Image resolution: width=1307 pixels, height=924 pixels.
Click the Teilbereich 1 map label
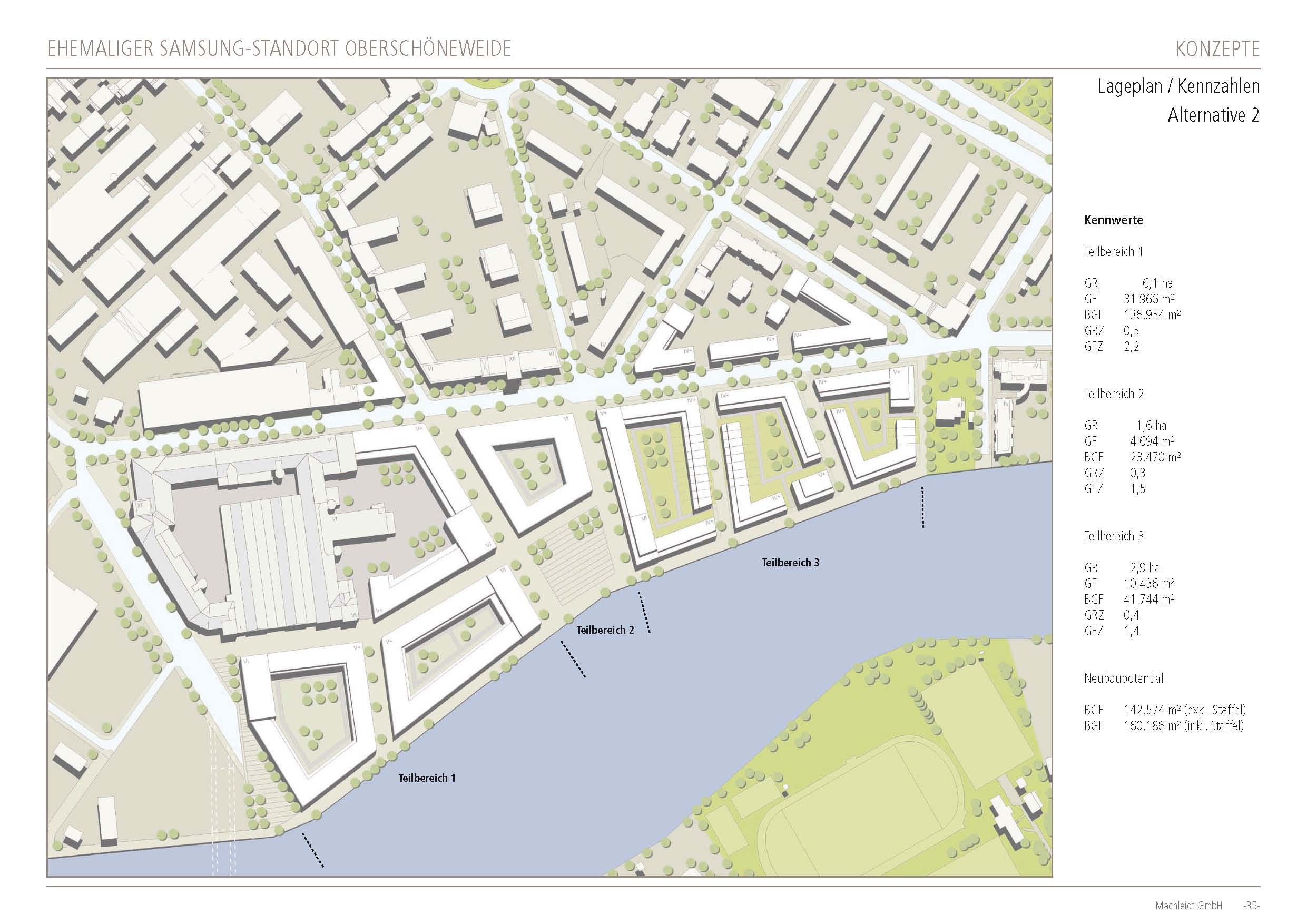tap(426, 778)
